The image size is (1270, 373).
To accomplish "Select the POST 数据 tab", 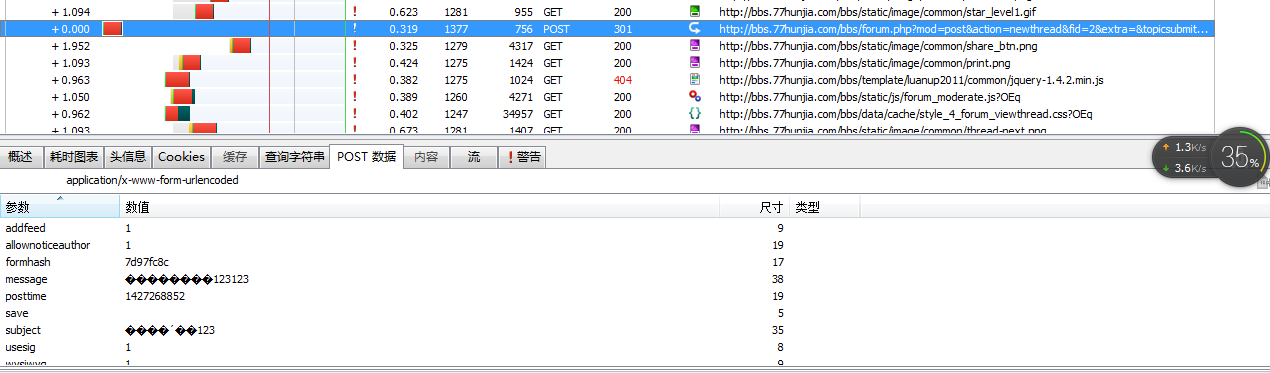I will click(366, 156).
